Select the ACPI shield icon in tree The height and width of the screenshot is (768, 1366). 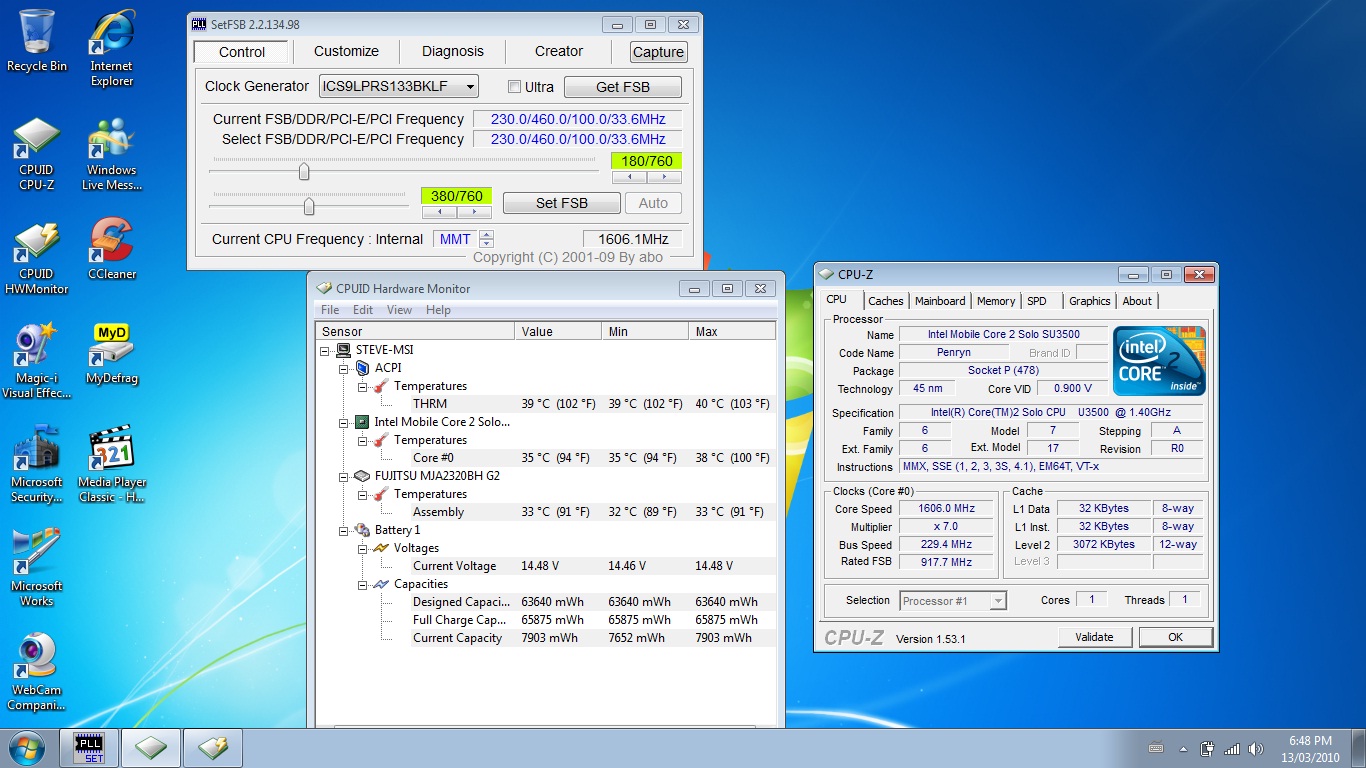[x=362, y=368]
